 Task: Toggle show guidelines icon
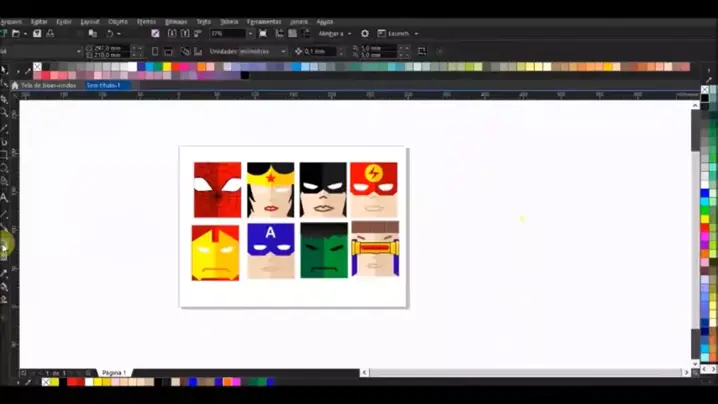click(305, 33)
